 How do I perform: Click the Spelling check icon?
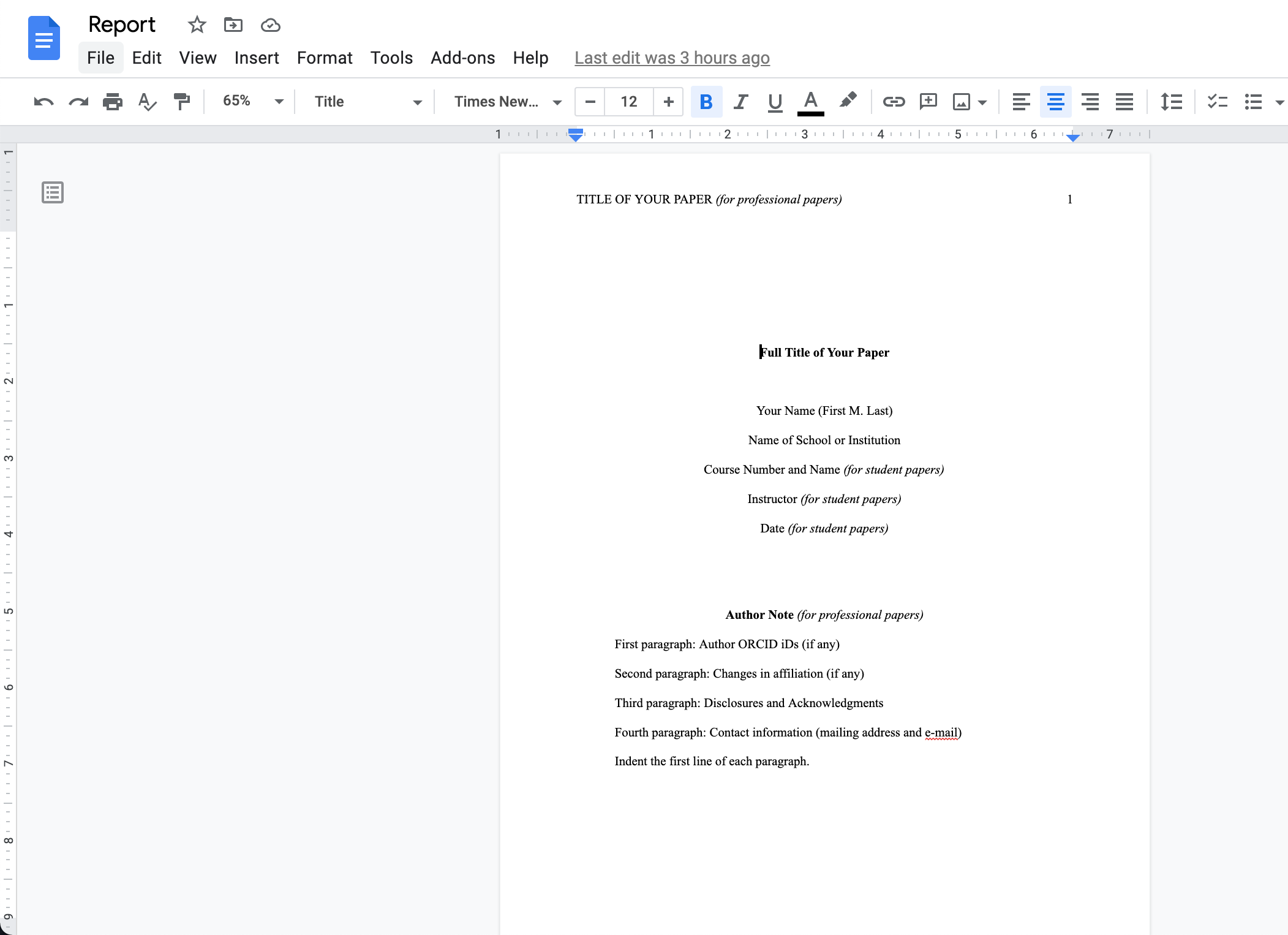click(147, 102)
